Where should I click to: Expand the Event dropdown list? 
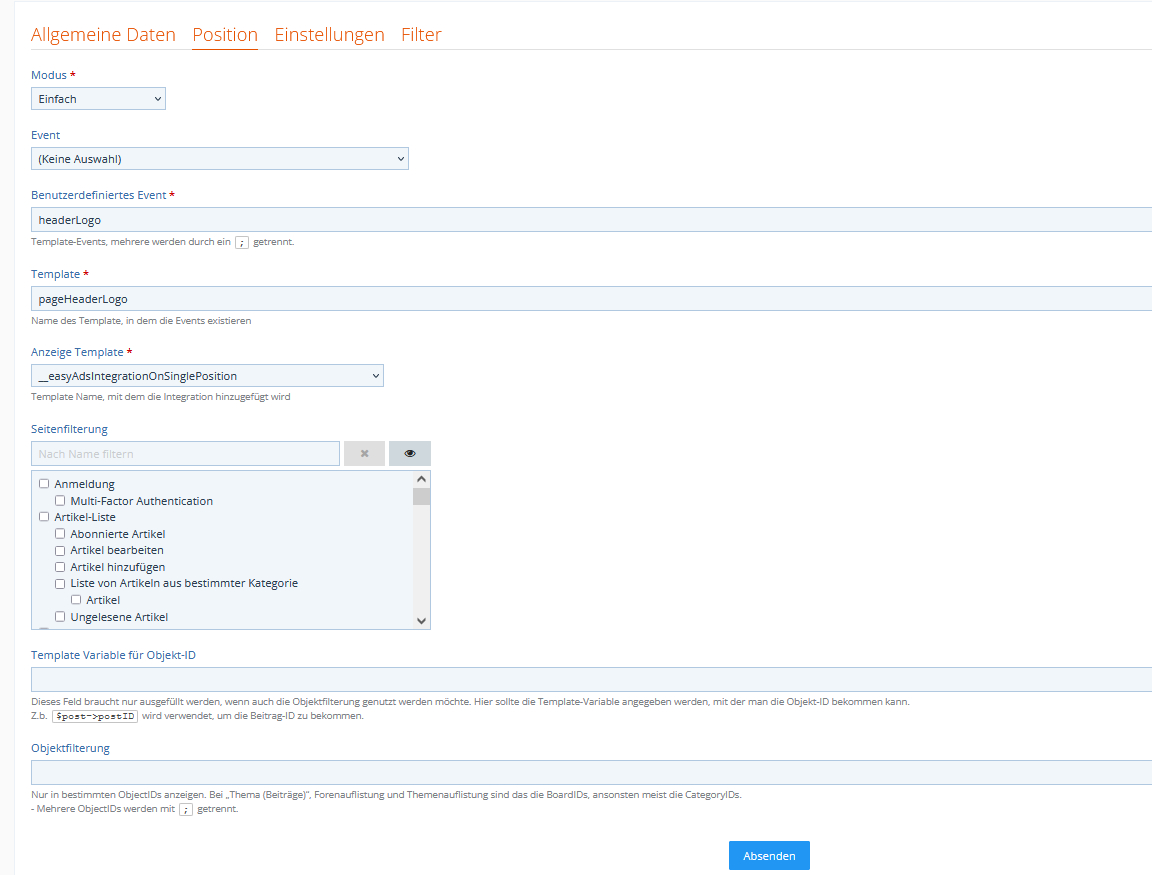pos(219,159)
